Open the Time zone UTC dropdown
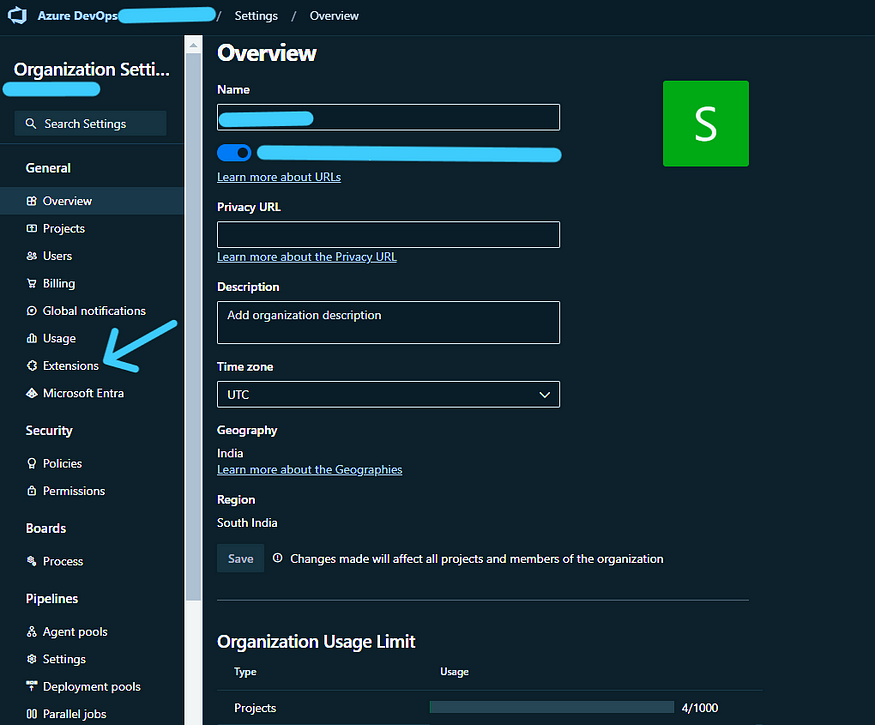 click(x=388, y=395)
